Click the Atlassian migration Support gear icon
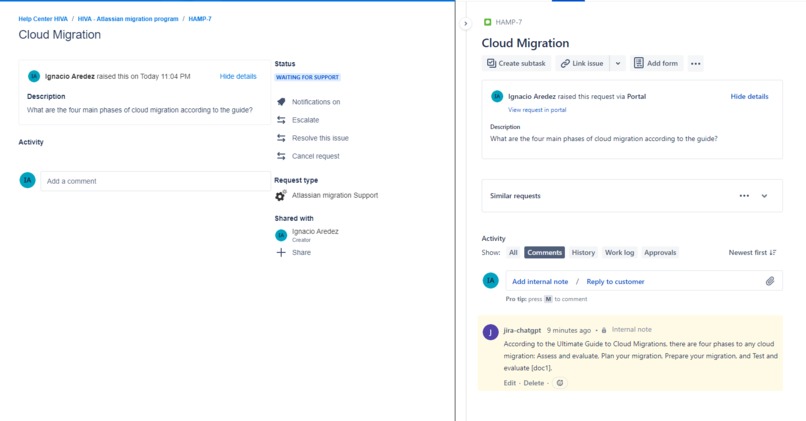 click(x=280, y=195)
